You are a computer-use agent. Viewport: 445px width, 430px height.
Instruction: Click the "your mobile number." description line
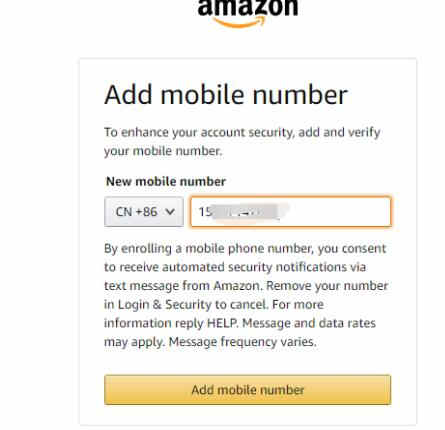pos(163,151)
